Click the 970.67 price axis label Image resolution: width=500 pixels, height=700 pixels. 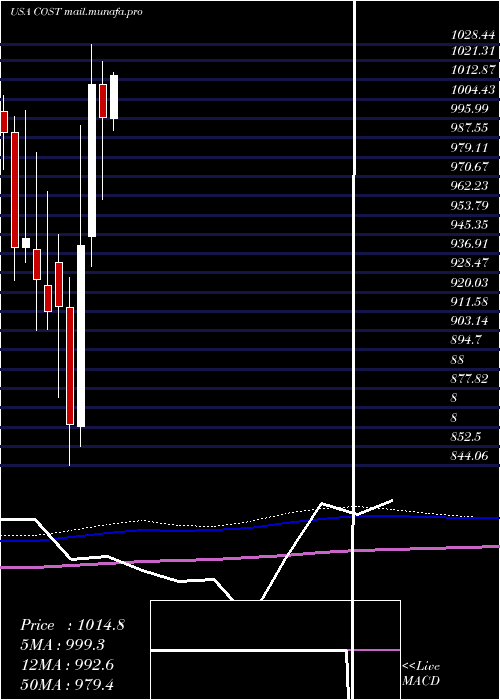coord(470,167)
